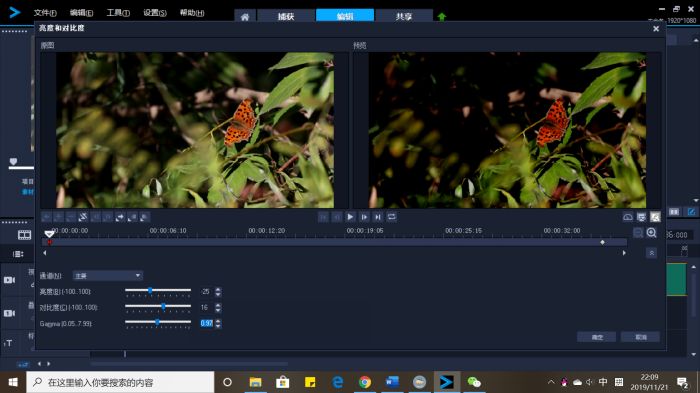700x393 pixels.
Task: Step to the next frame
Action: (x=364, y=217)
